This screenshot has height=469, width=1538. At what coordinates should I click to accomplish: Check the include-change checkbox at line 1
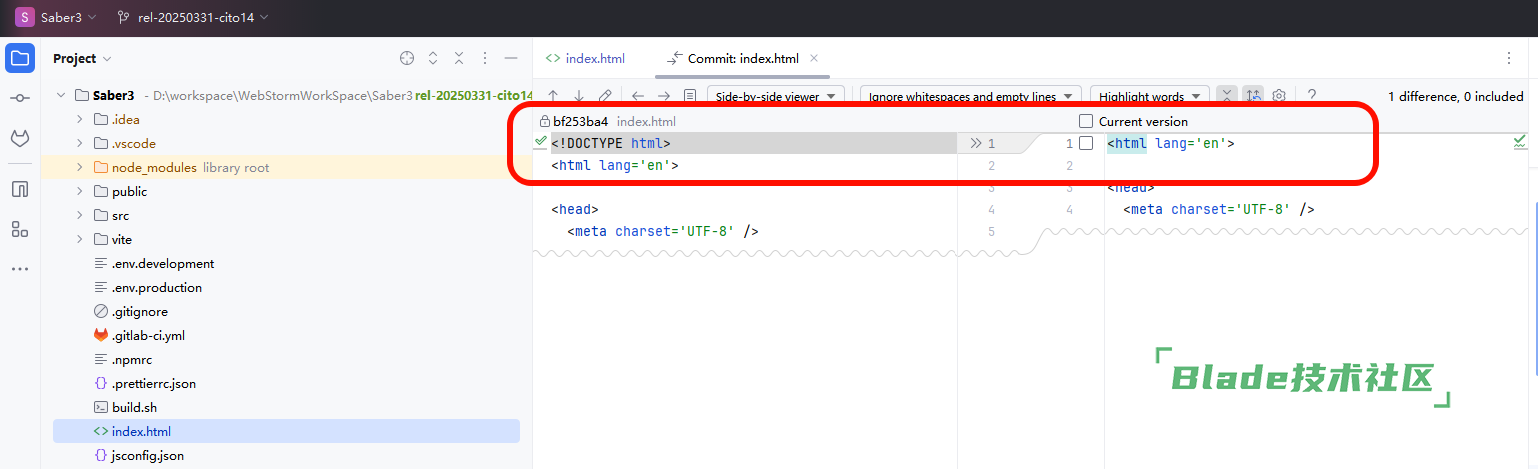pos(1086,143)
